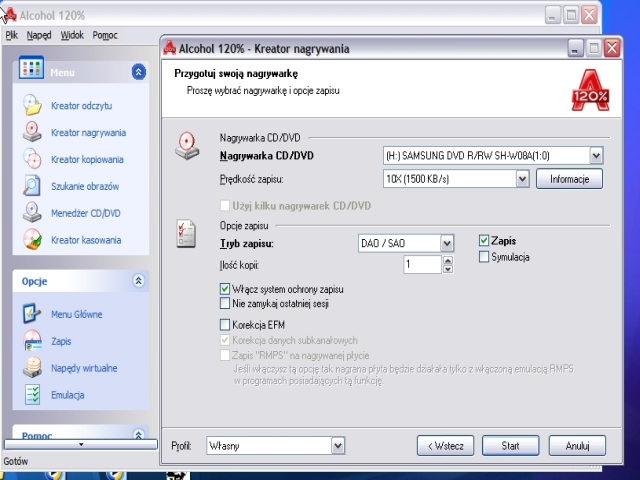Image resolution: width=640 pixels, height=480 pixels.
Task: Click the Alcohol 120% main window title icon
Action: tap(10, 15)
